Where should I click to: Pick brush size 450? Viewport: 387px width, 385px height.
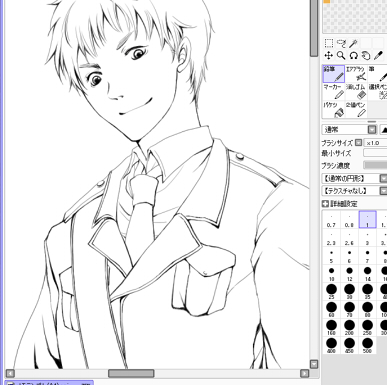[x=349, y=346]
